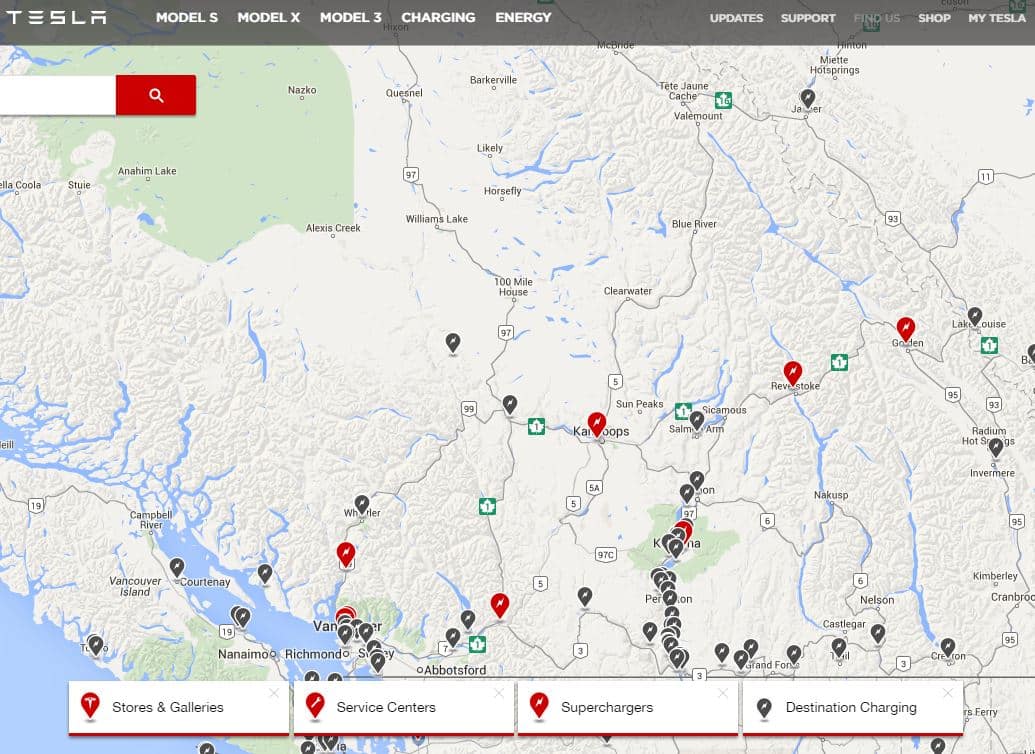Select the Creston destination charging pin
1035x754 pixels.
click(948, 647)
